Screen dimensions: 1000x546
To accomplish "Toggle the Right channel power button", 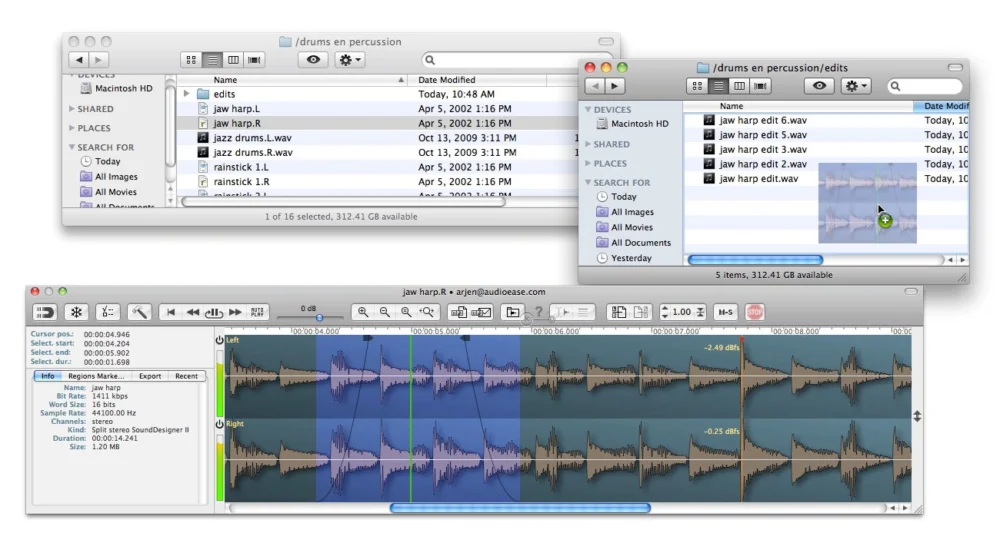I will click(x=219, y=424).
